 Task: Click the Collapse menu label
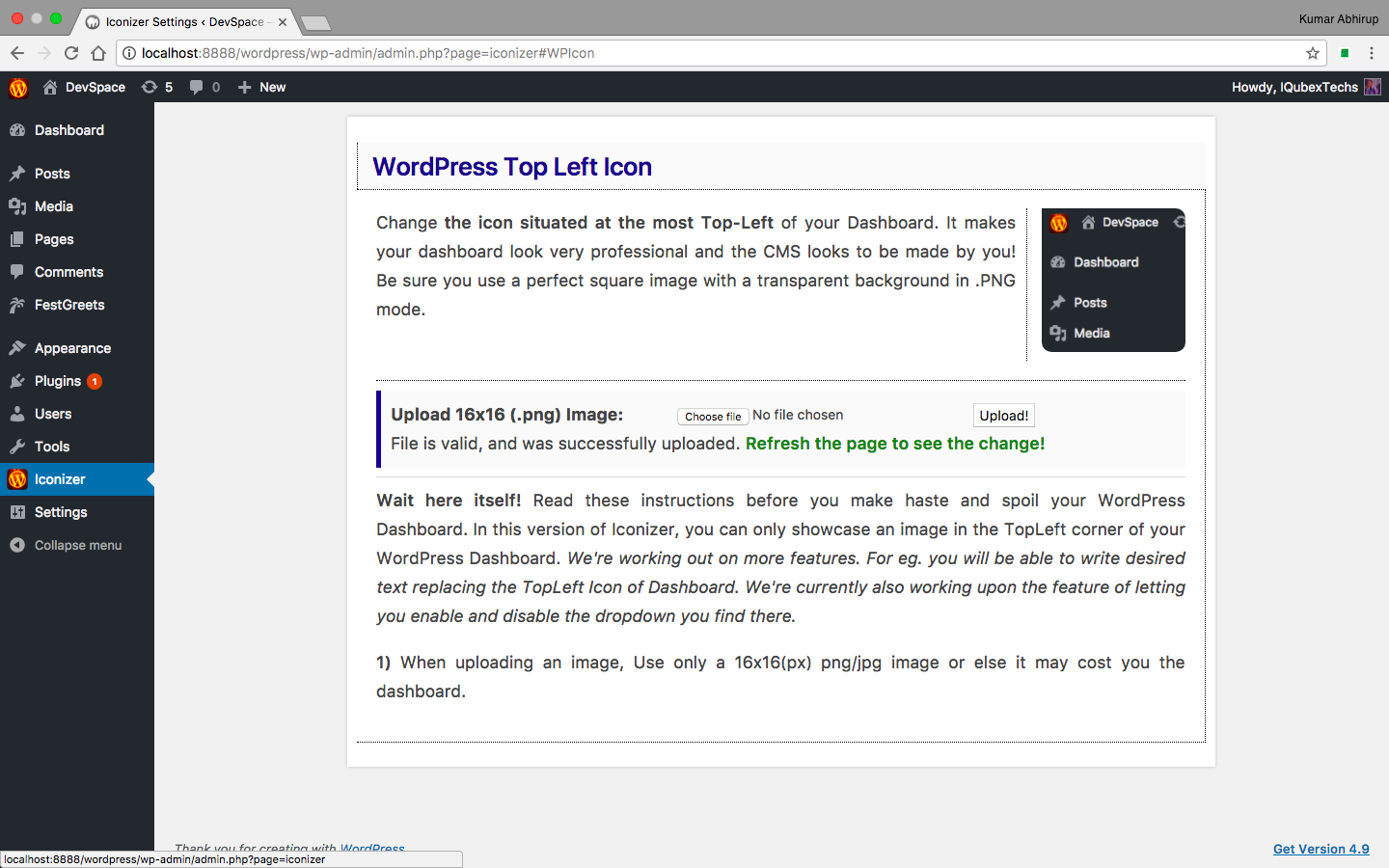(78, 545)
